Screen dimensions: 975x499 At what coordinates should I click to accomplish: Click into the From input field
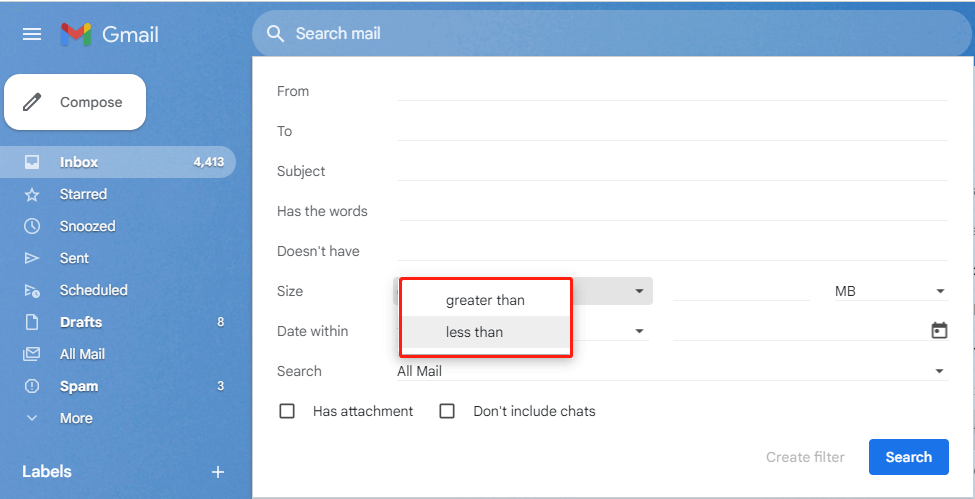tap(672, 91)
